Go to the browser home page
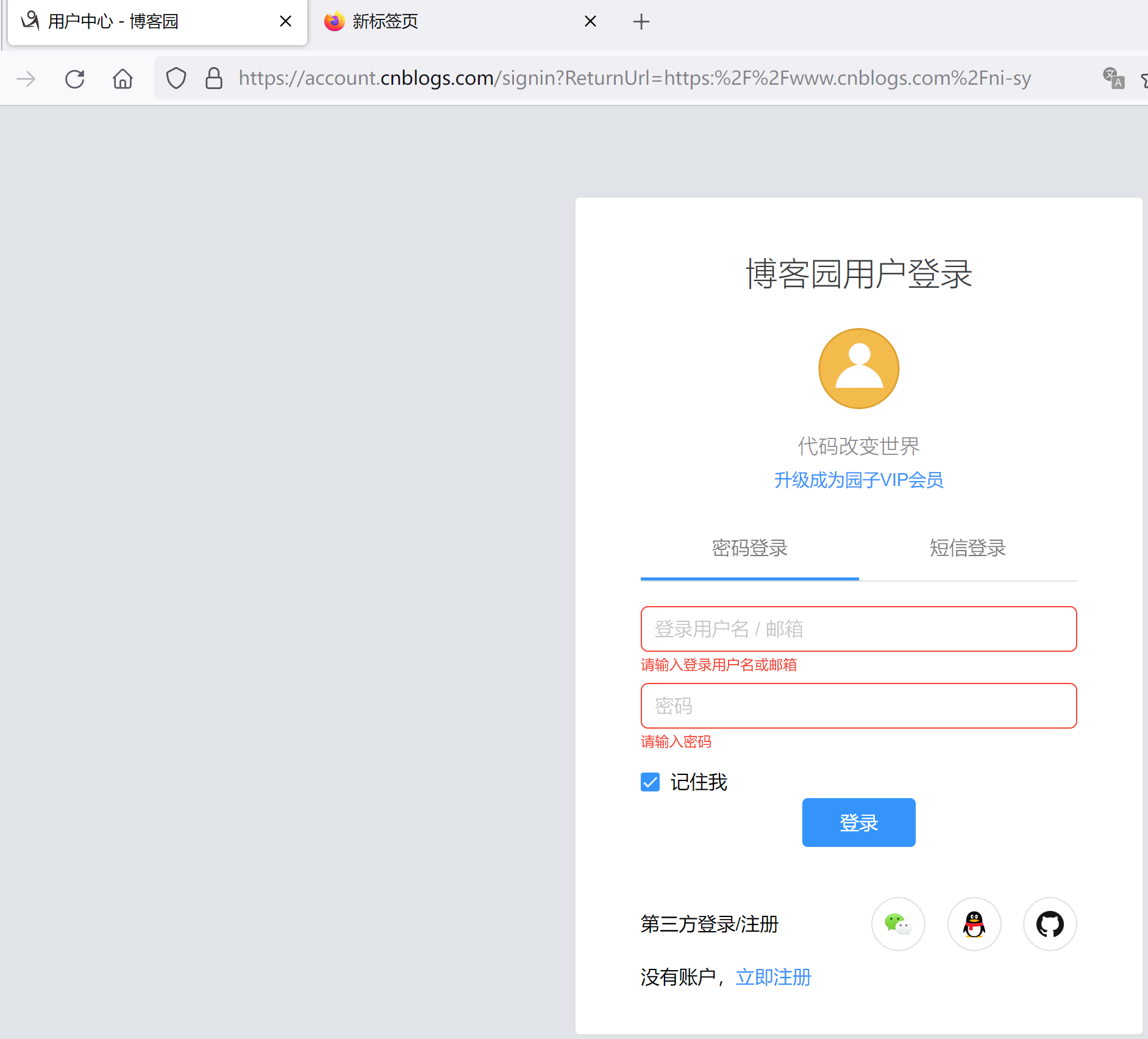Image resolution: width=1148 pixels, height=1039 pixels. pos(123,79)
